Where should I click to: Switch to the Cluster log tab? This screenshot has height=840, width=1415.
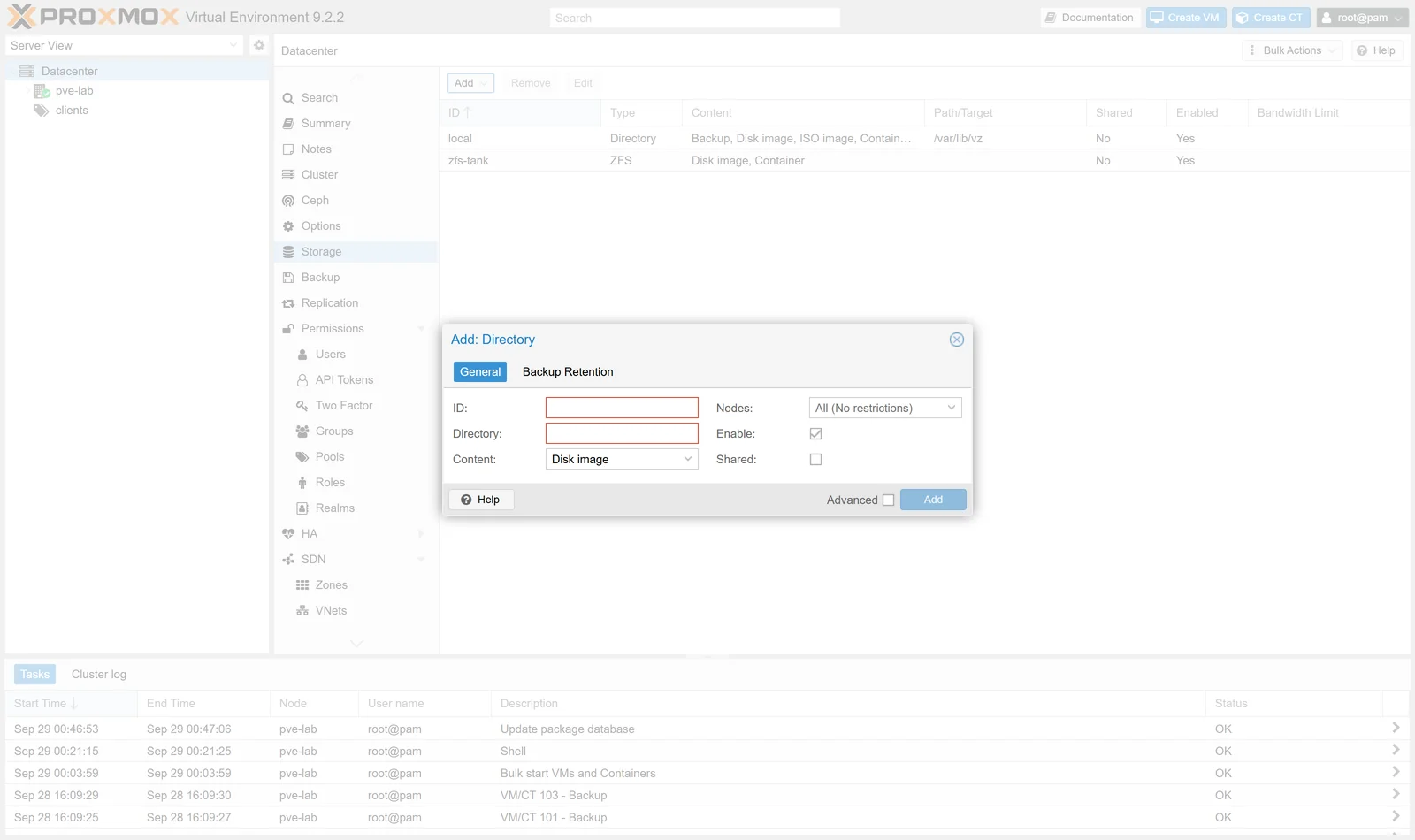pyautogui.click(x=99, y=675)
